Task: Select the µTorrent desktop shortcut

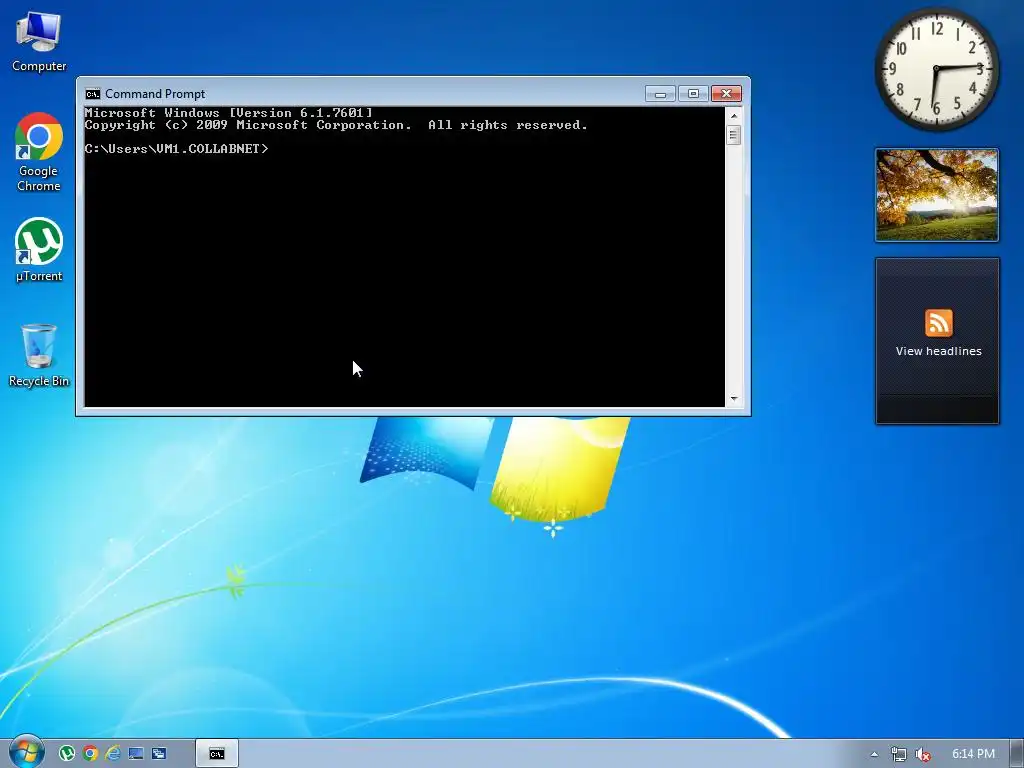Action: click(39, 249)
